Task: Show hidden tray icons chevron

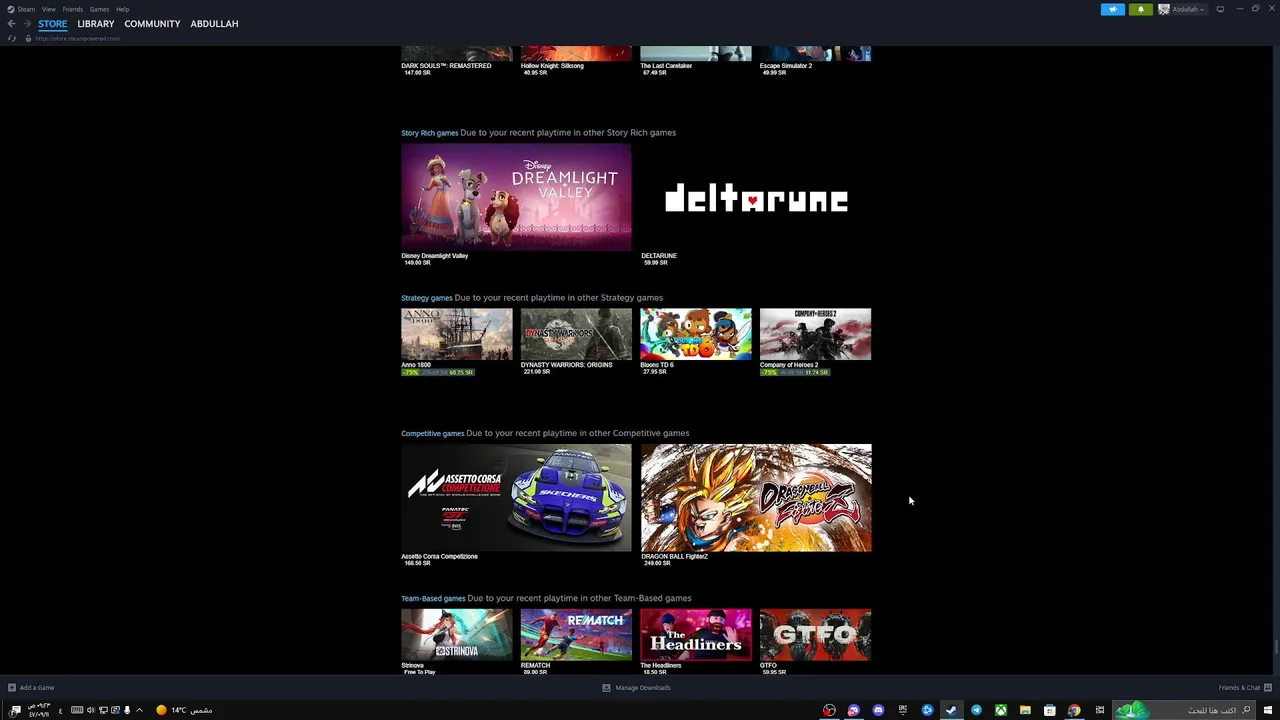Action: tap(139, 710)
